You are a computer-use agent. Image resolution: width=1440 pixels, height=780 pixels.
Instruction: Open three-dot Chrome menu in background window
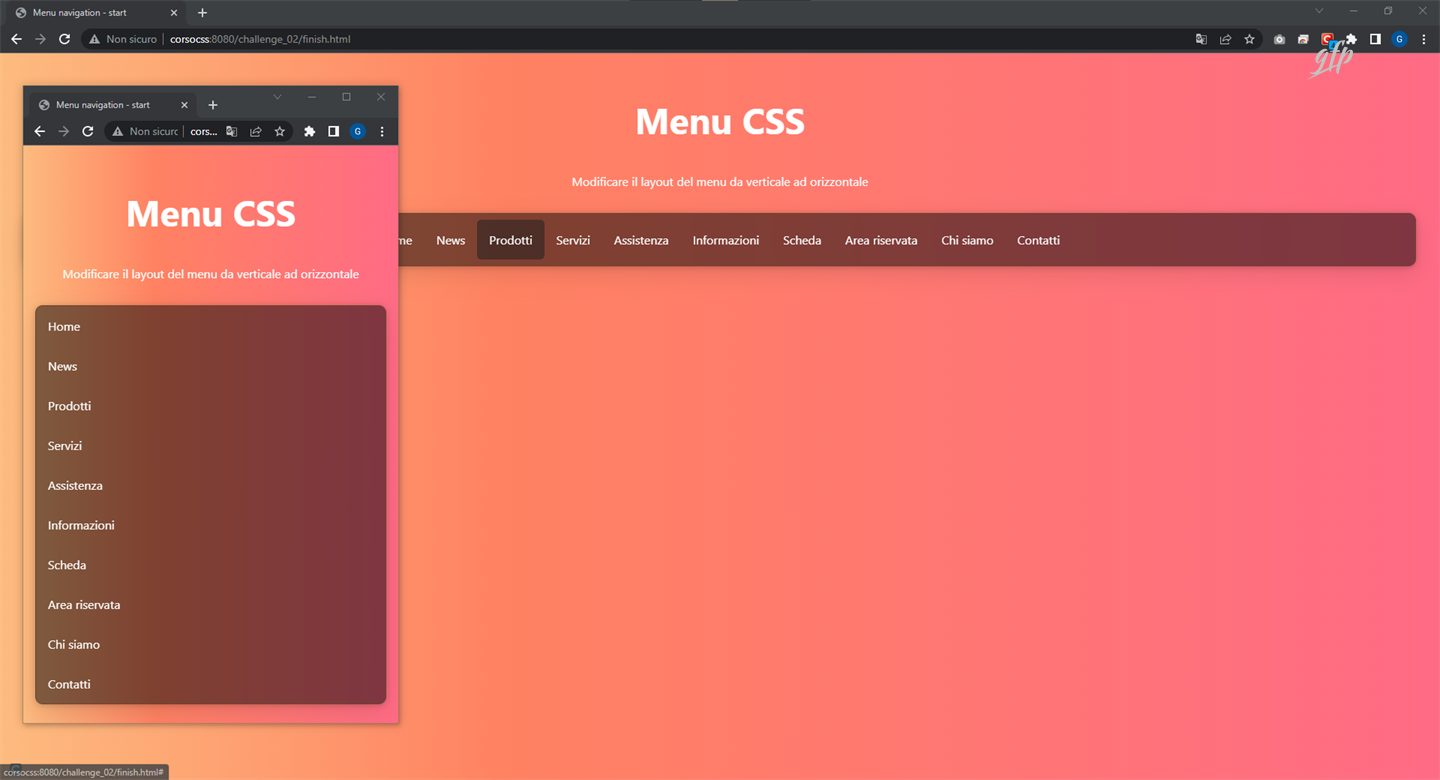tap(1423, 39)
